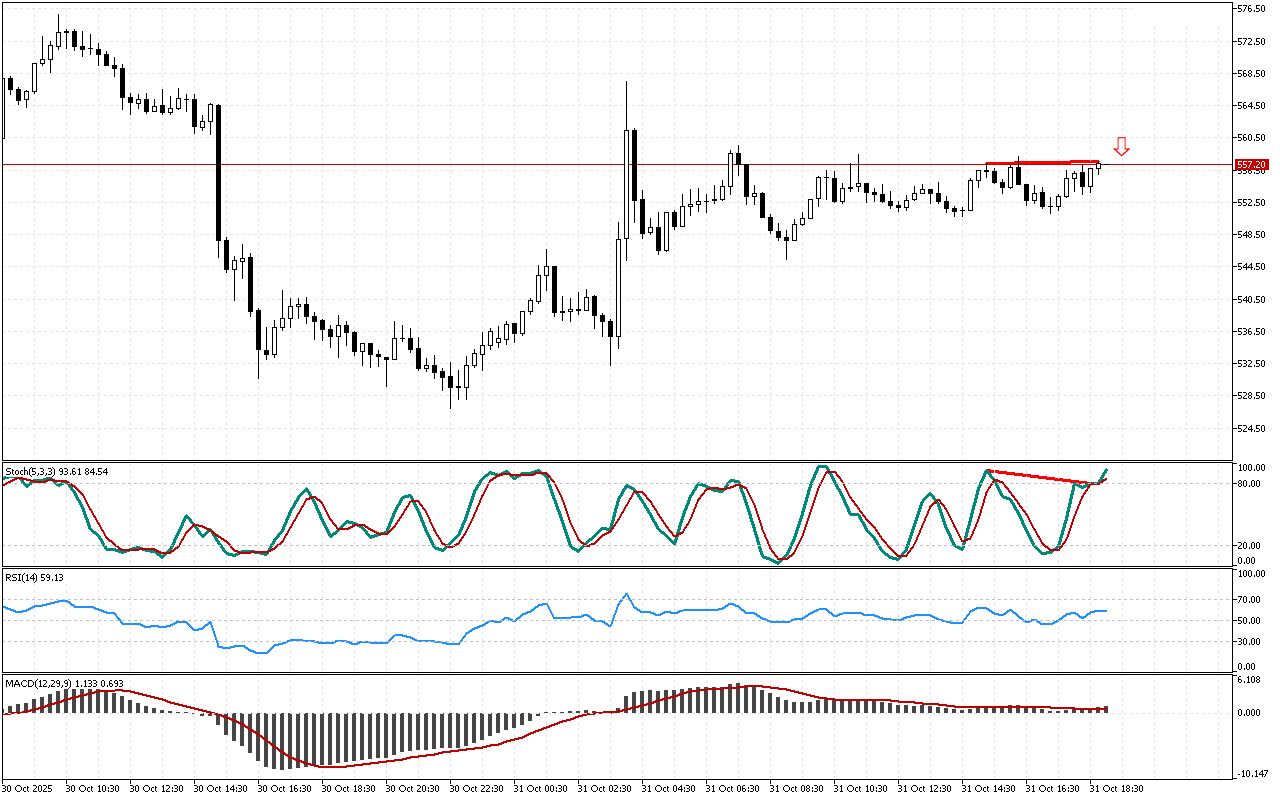Click the 31 Oct 18:30 time label
Image resolution: width=1280 pixels, height=800 pixels.
tap(1117, 788)
